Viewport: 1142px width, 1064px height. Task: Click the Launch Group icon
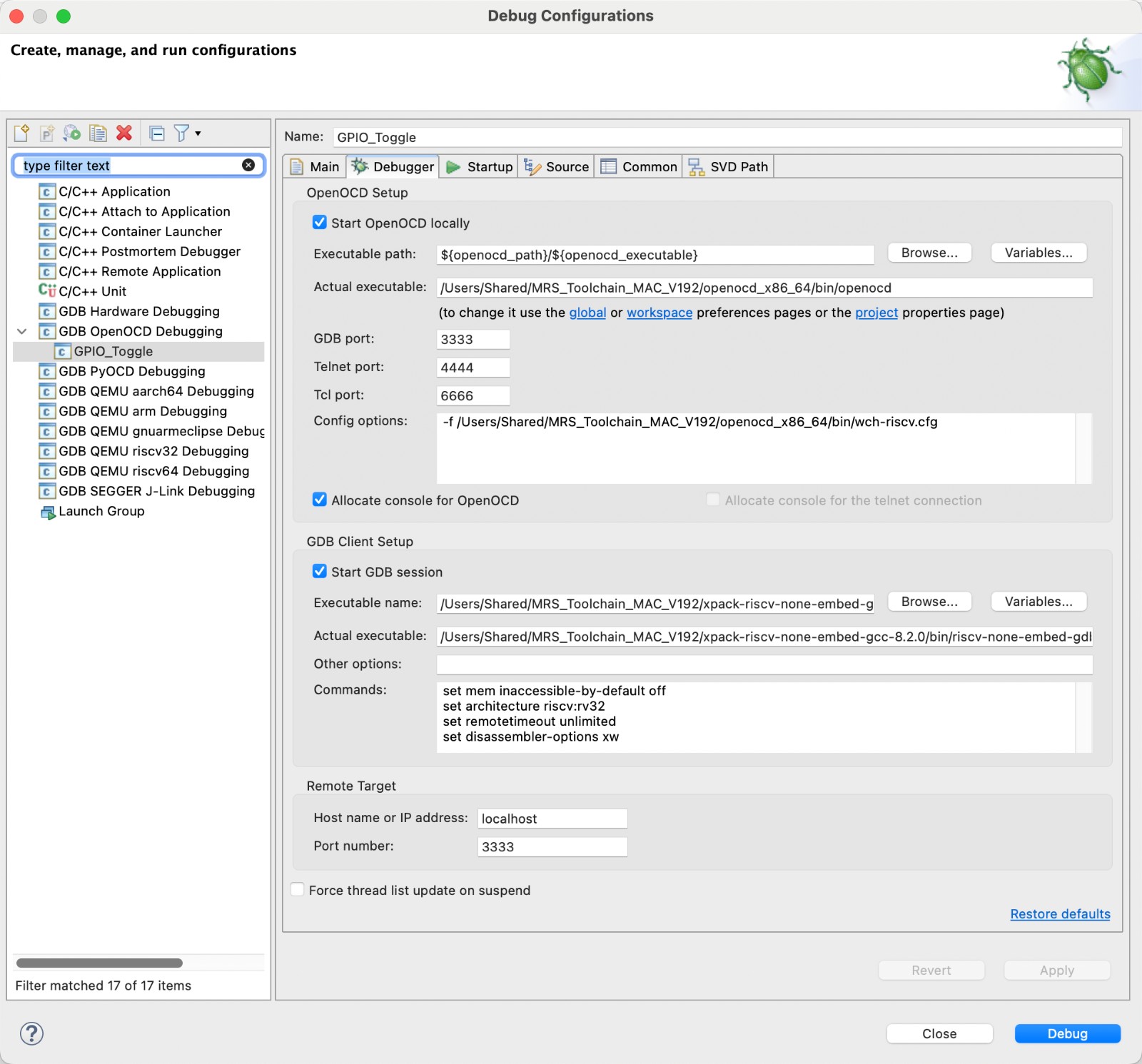point(48,512)
